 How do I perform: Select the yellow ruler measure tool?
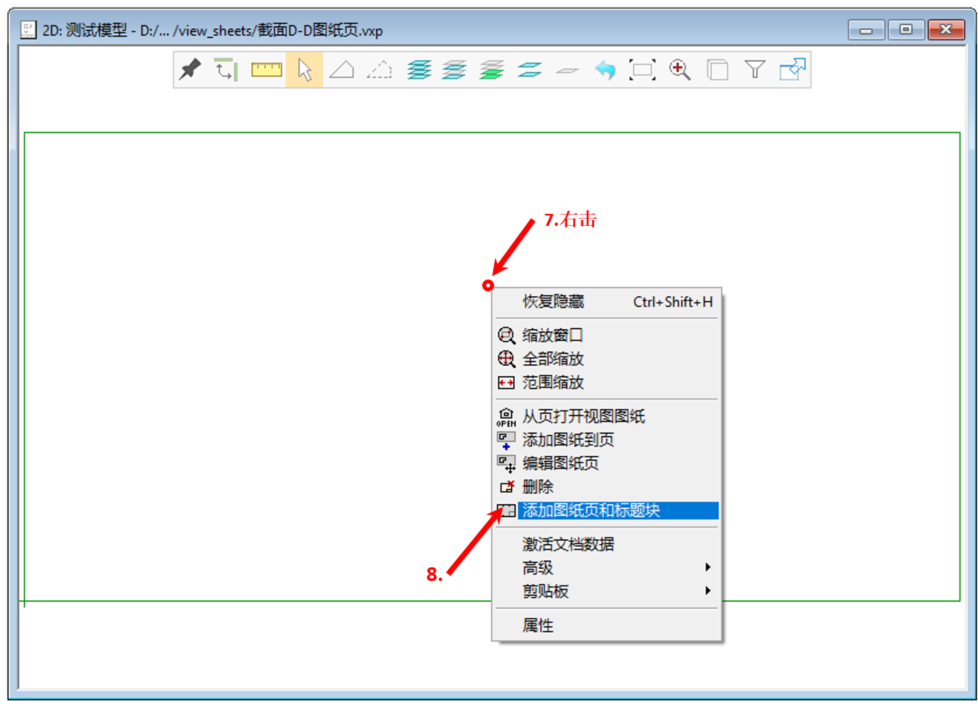point(266,69)
